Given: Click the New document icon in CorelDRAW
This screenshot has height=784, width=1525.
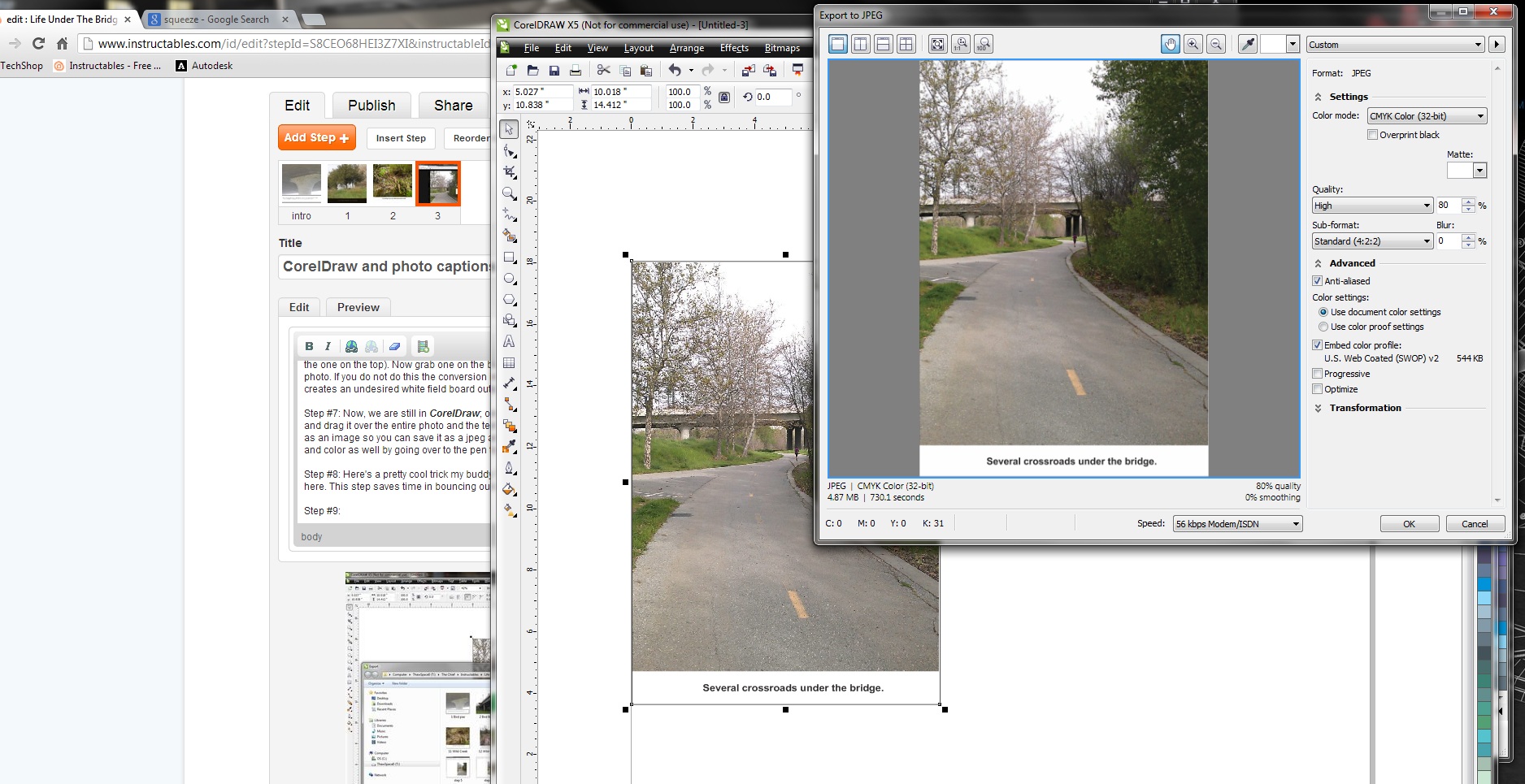Looking at the screenshot, I should (511, 71).
